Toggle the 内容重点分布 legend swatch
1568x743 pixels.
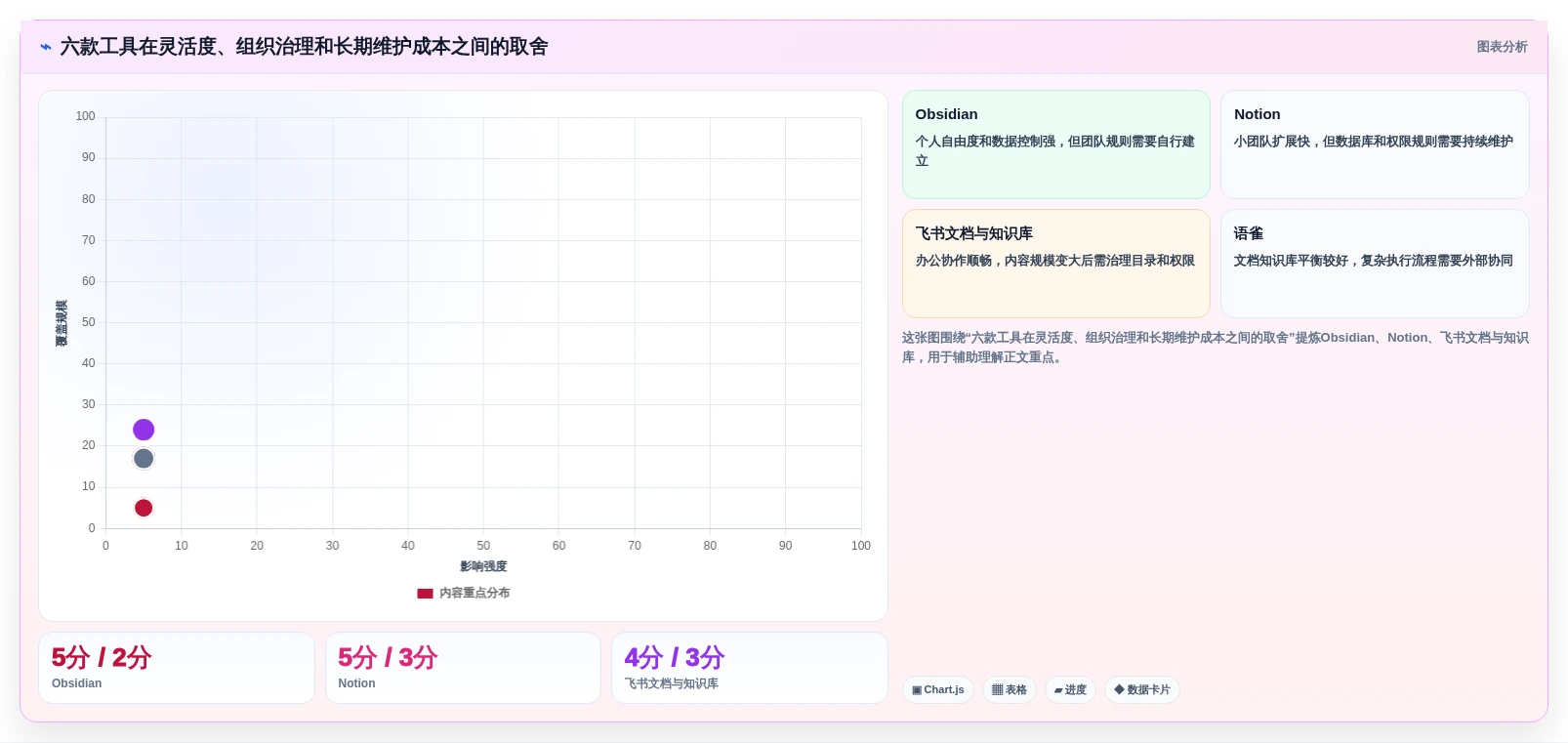point(425,594)
